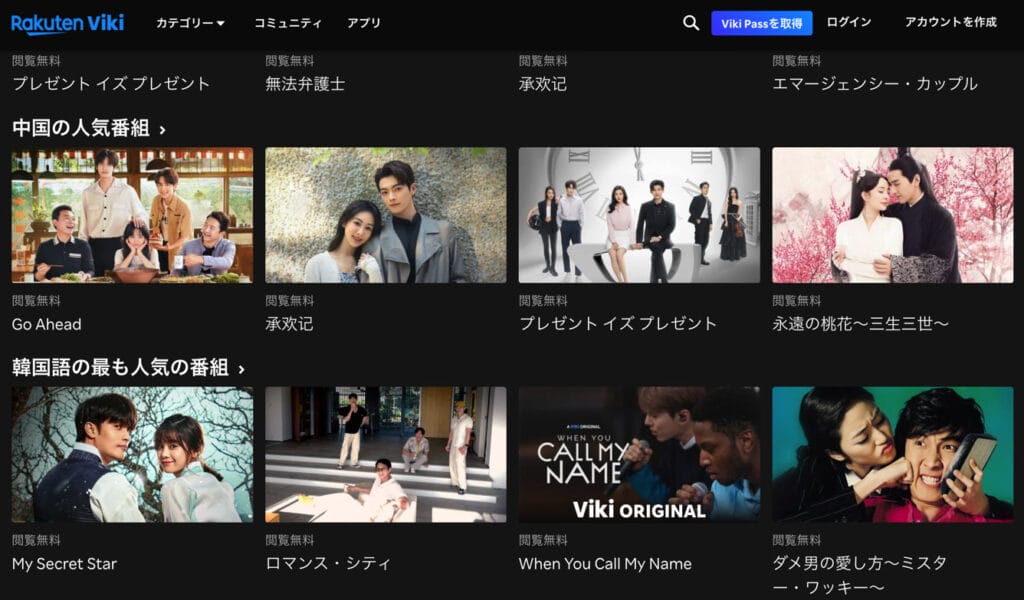Open 韓国語の最も人気の番組 section heading

(120, 368)
